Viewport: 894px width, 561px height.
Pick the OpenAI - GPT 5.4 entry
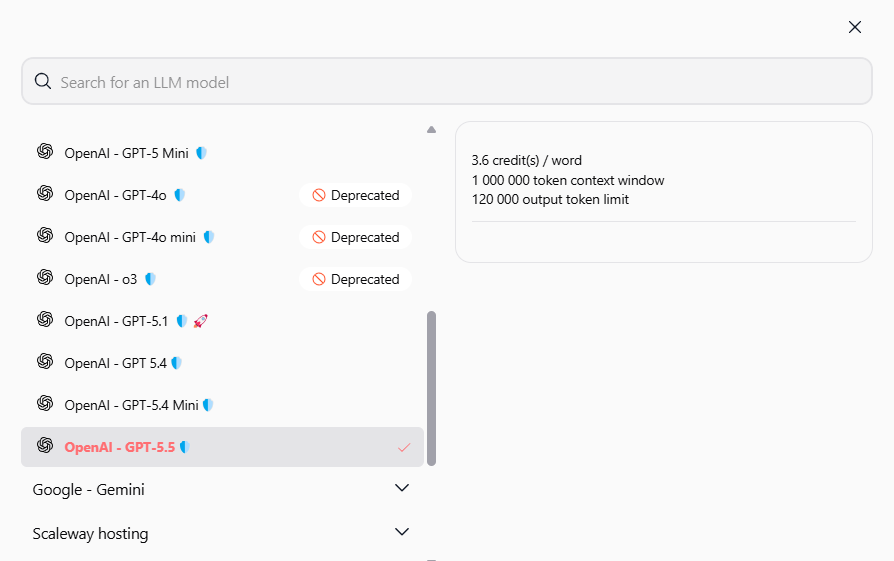[115, 363]
